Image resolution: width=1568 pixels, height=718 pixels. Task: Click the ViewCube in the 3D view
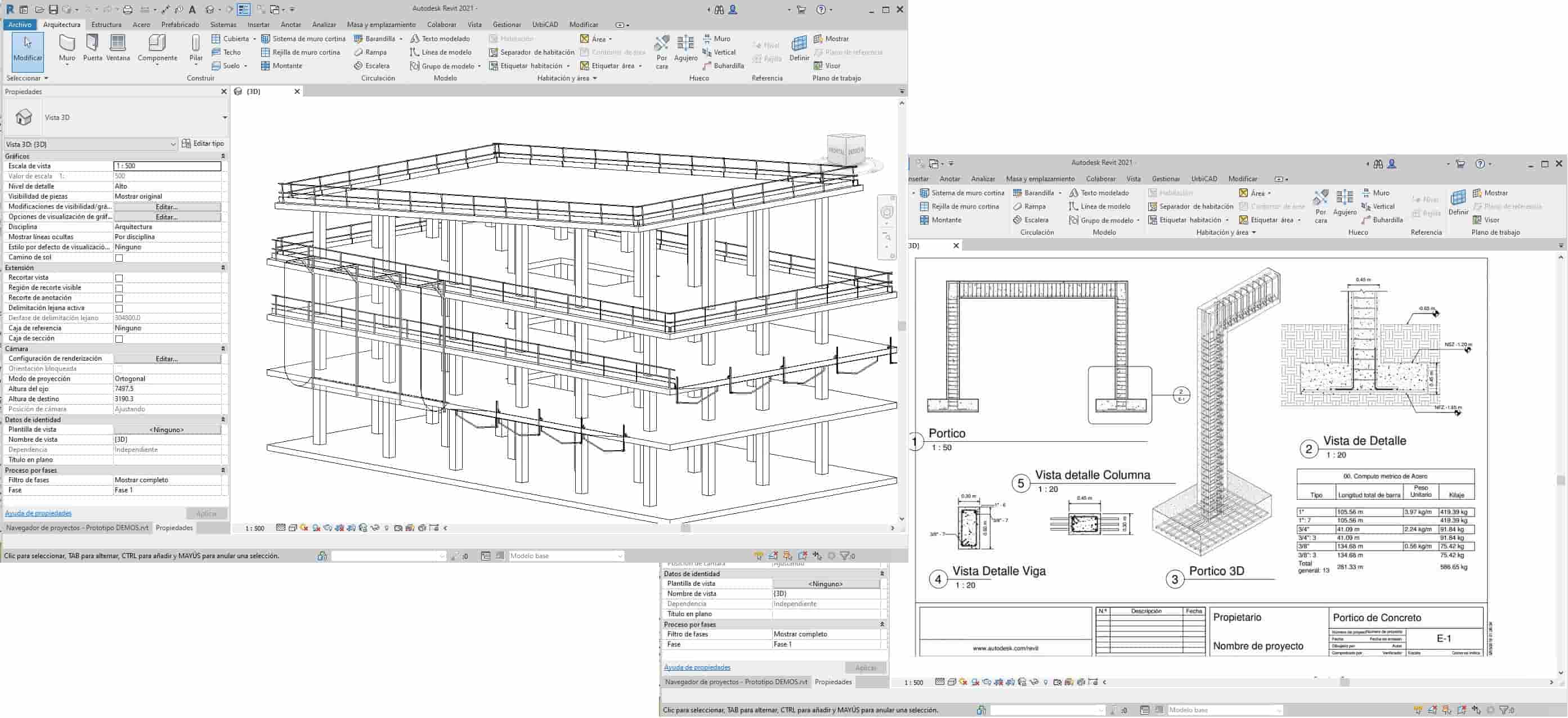[x=845, y=150]
